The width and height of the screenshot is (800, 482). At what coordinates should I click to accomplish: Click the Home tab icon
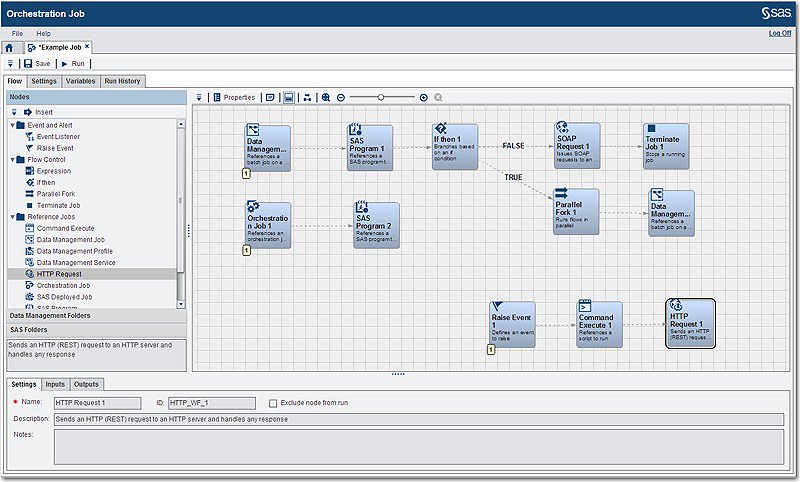pos(9,48)
